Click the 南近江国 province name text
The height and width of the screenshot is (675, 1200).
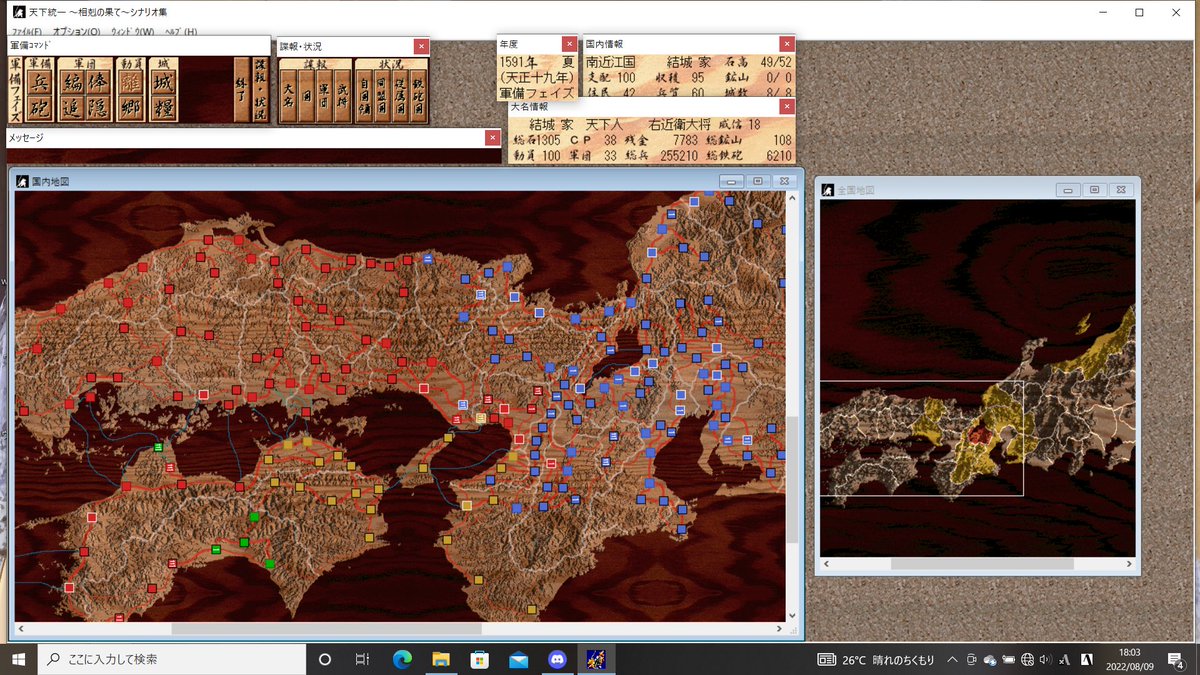[x=611, y=62]
